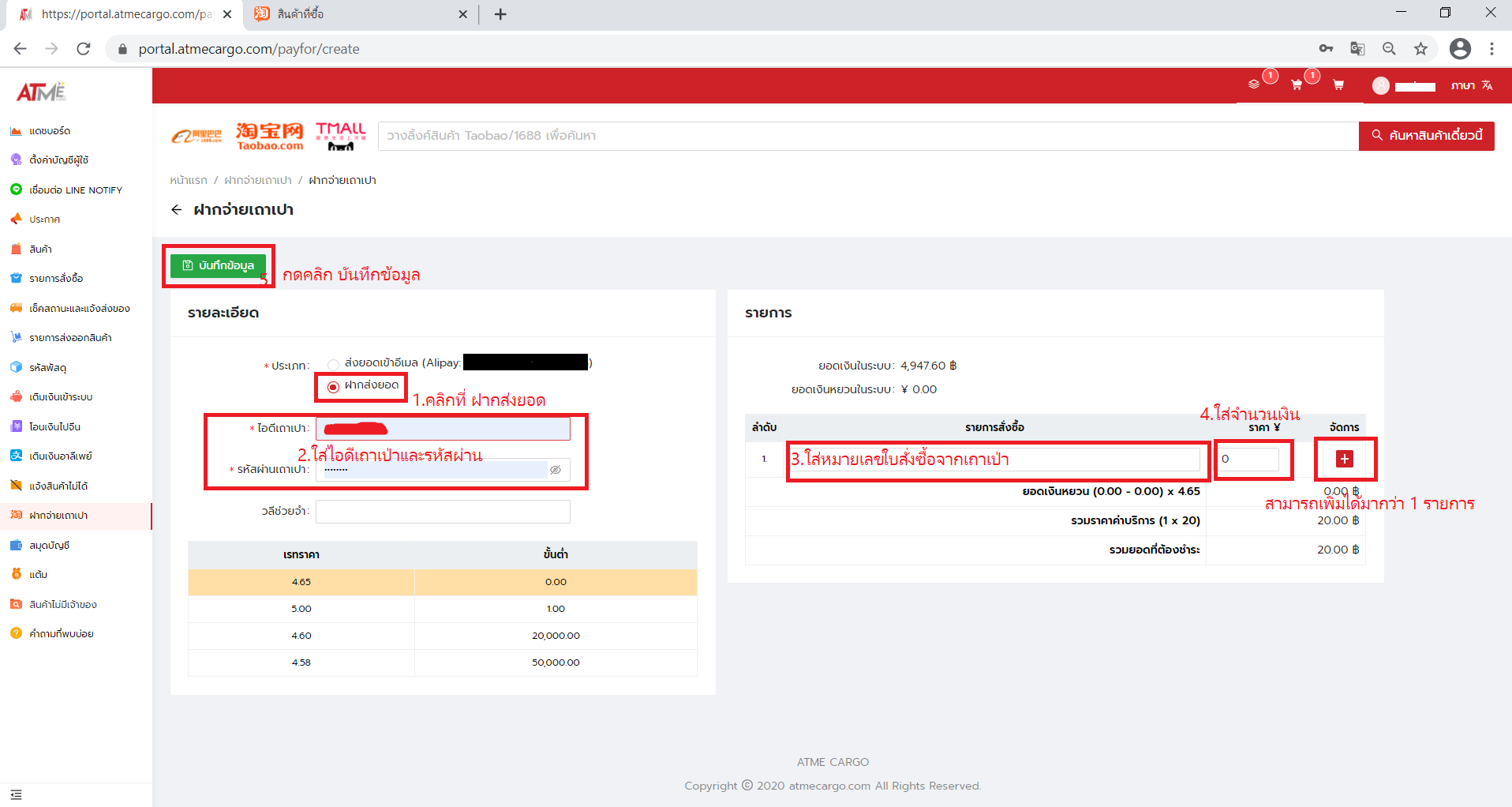Select the Alipay email transfer radio option
This screenshot has height=807, width=1512.
pos(334,364)
